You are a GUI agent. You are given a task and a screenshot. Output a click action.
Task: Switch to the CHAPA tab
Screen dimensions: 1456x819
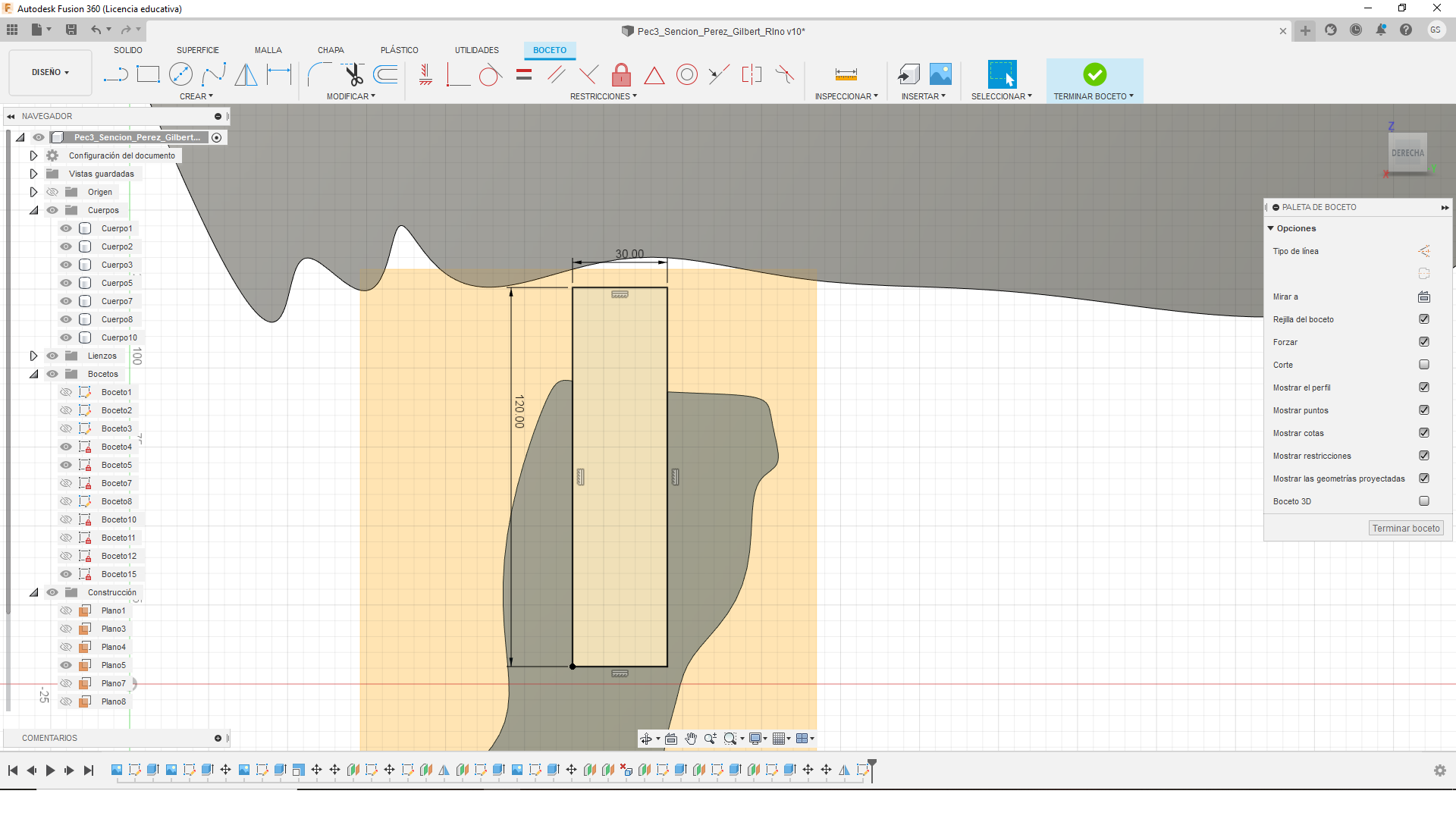coord(331,50)
